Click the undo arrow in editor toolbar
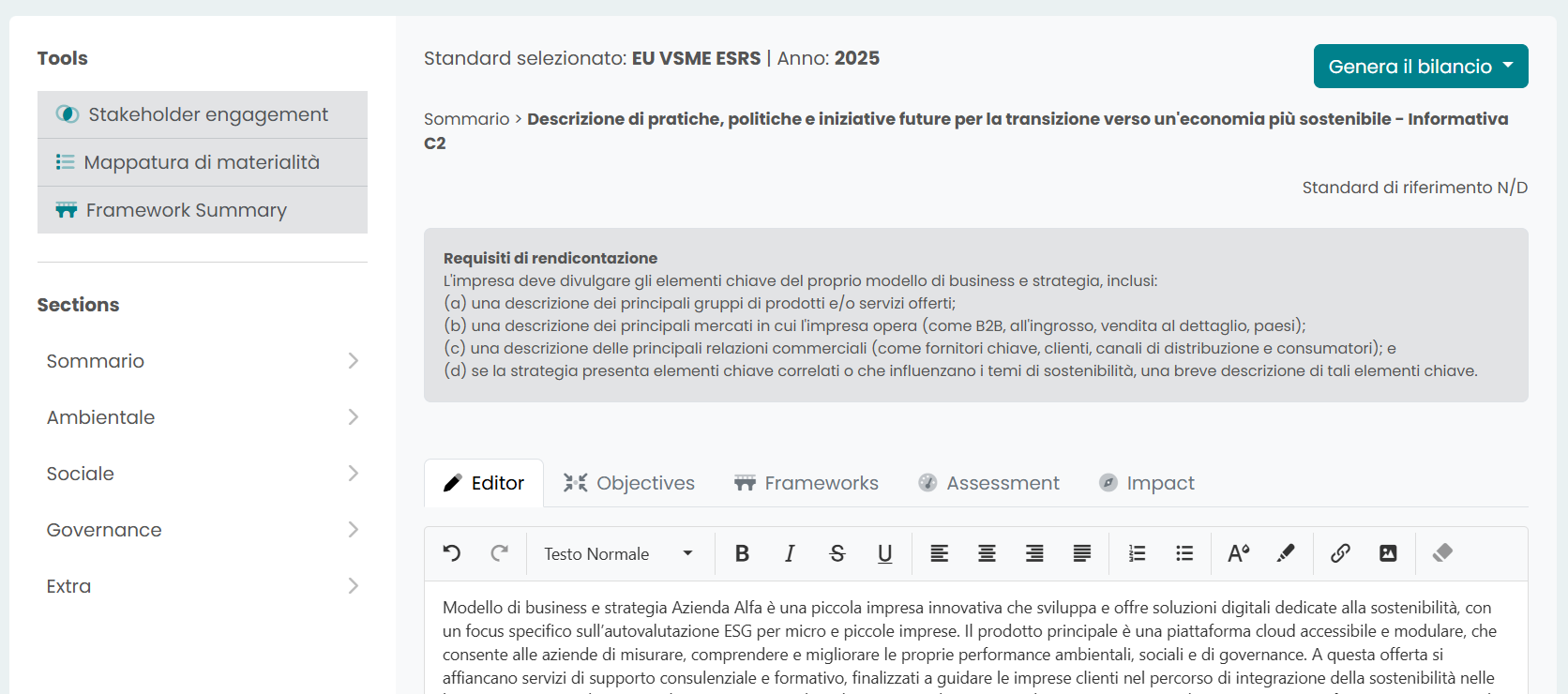This screenshot has width=1568, height=694. 452,553
